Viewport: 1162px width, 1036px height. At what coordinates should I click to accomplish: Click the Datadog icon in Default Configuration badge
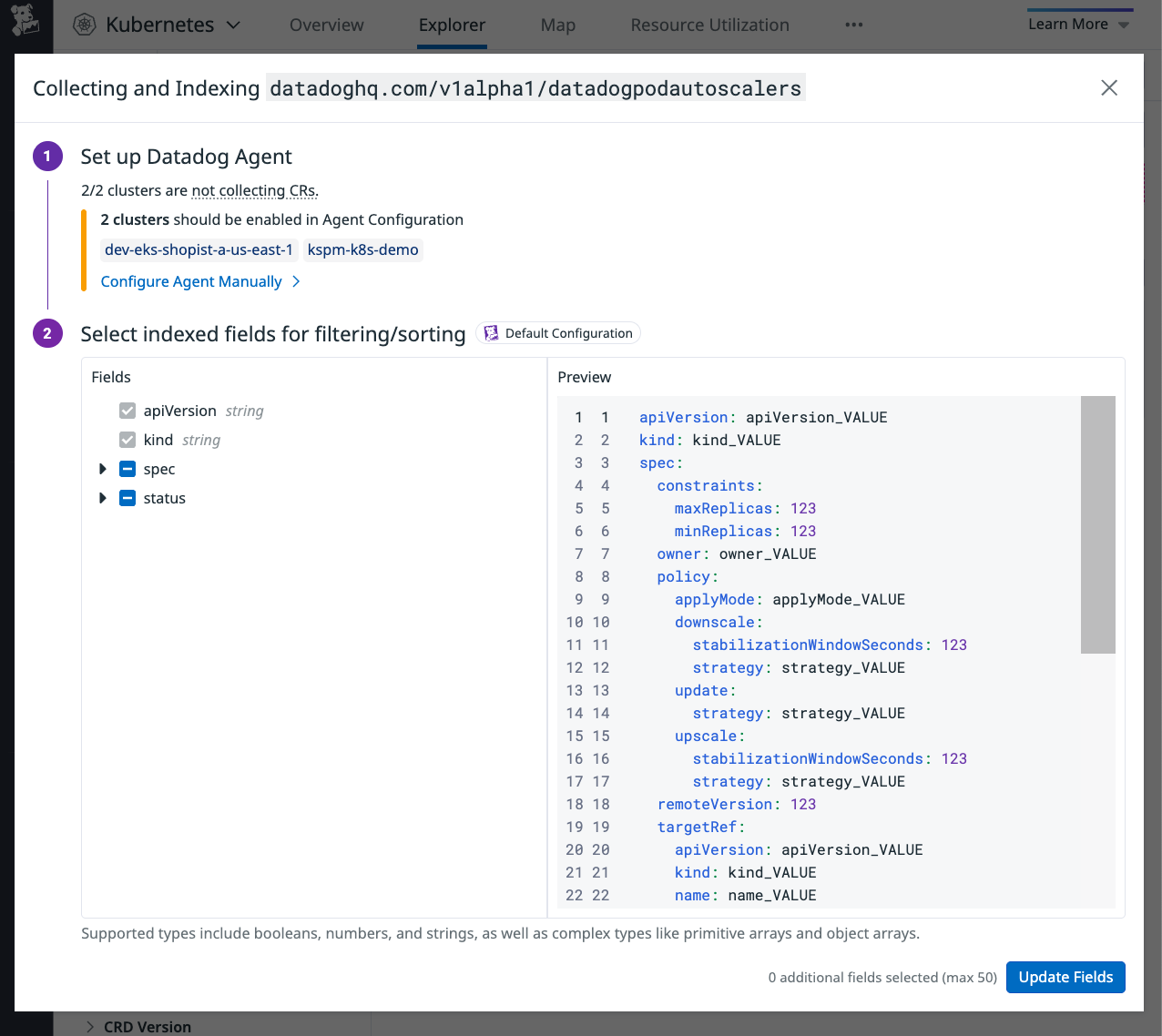tap(491, 333)
